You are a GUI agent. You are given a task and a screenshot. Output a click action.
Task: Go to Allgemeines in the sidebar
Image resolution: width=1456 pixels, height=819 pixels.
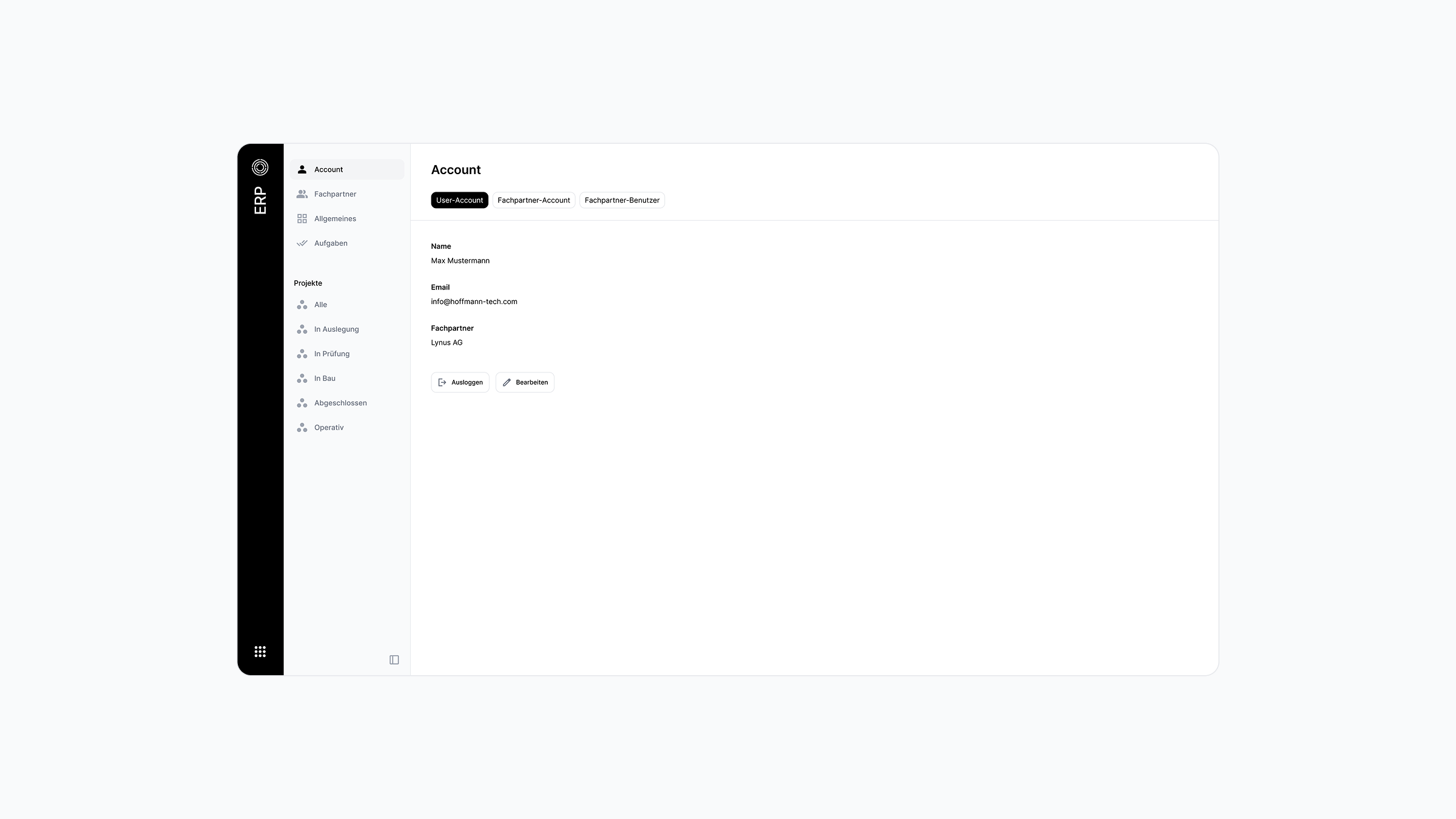click(335, 218)
